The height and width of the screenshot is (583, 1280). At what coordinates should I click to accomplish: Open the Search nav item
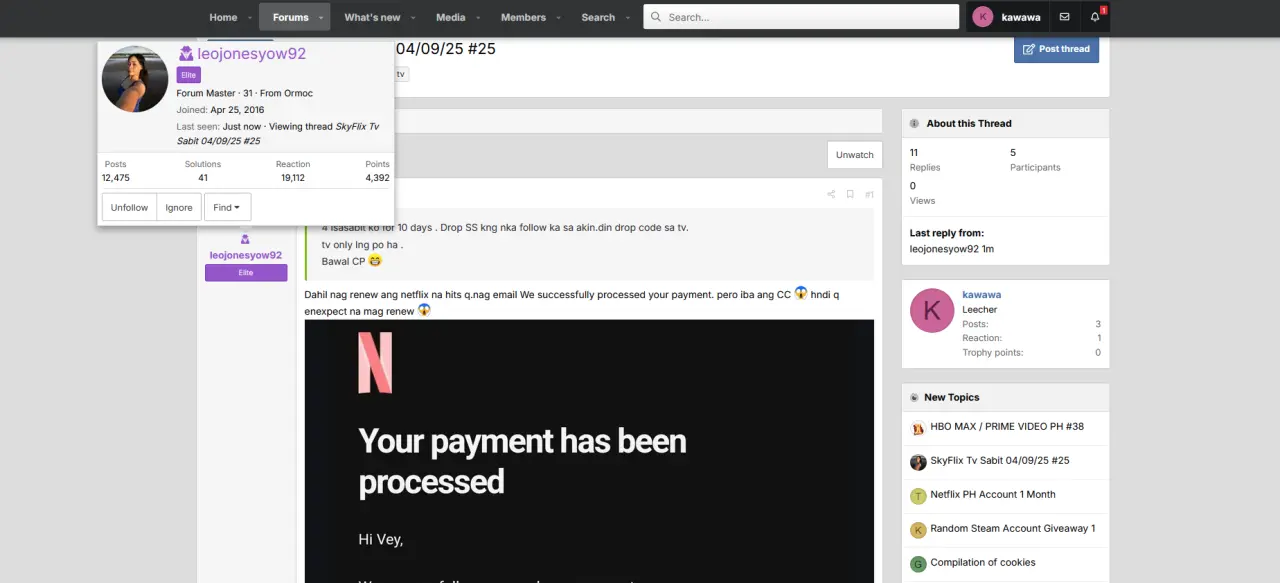click(x=598, y=17)
